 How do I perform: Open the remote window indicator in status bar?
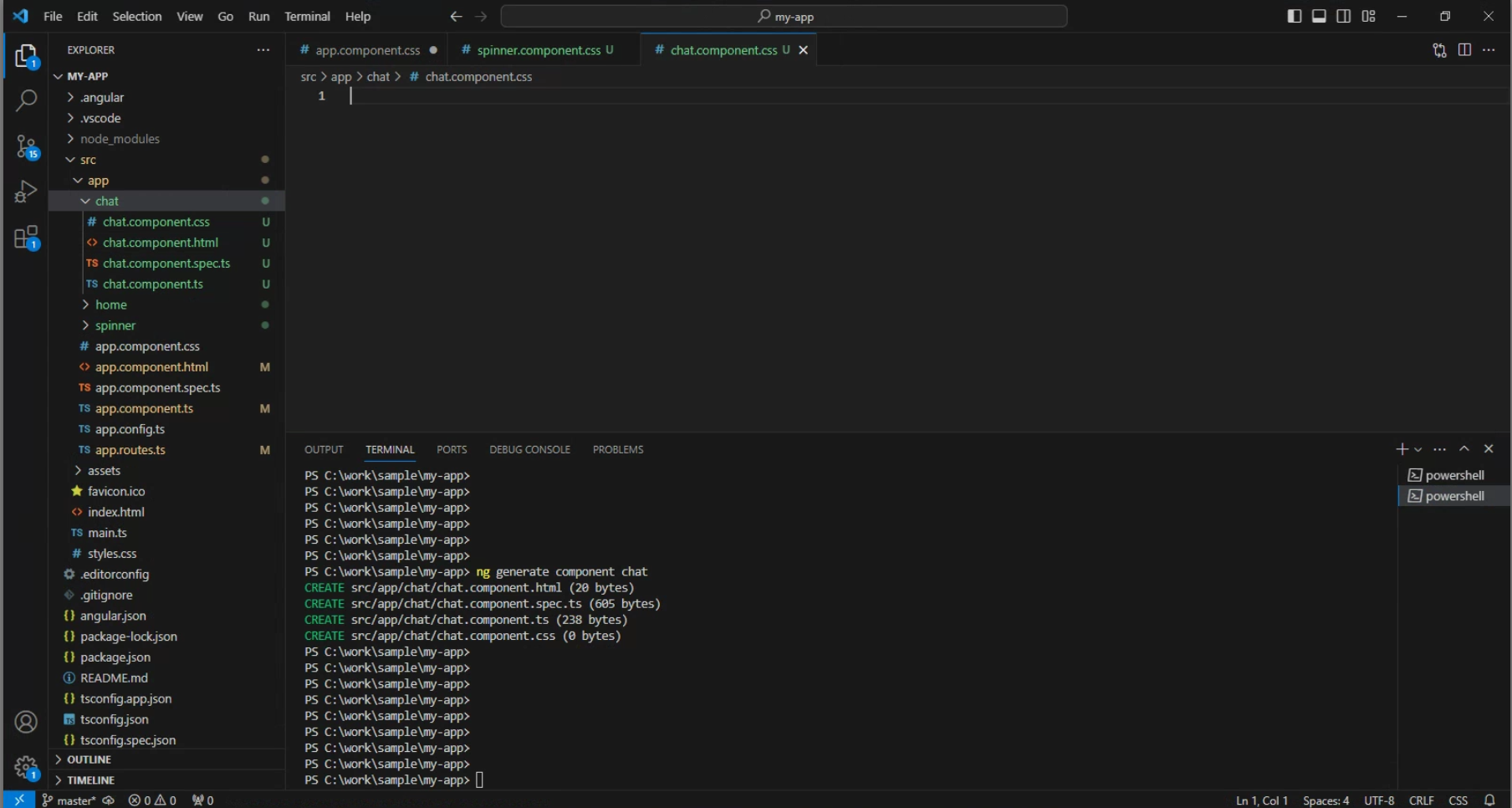(18, 800)
